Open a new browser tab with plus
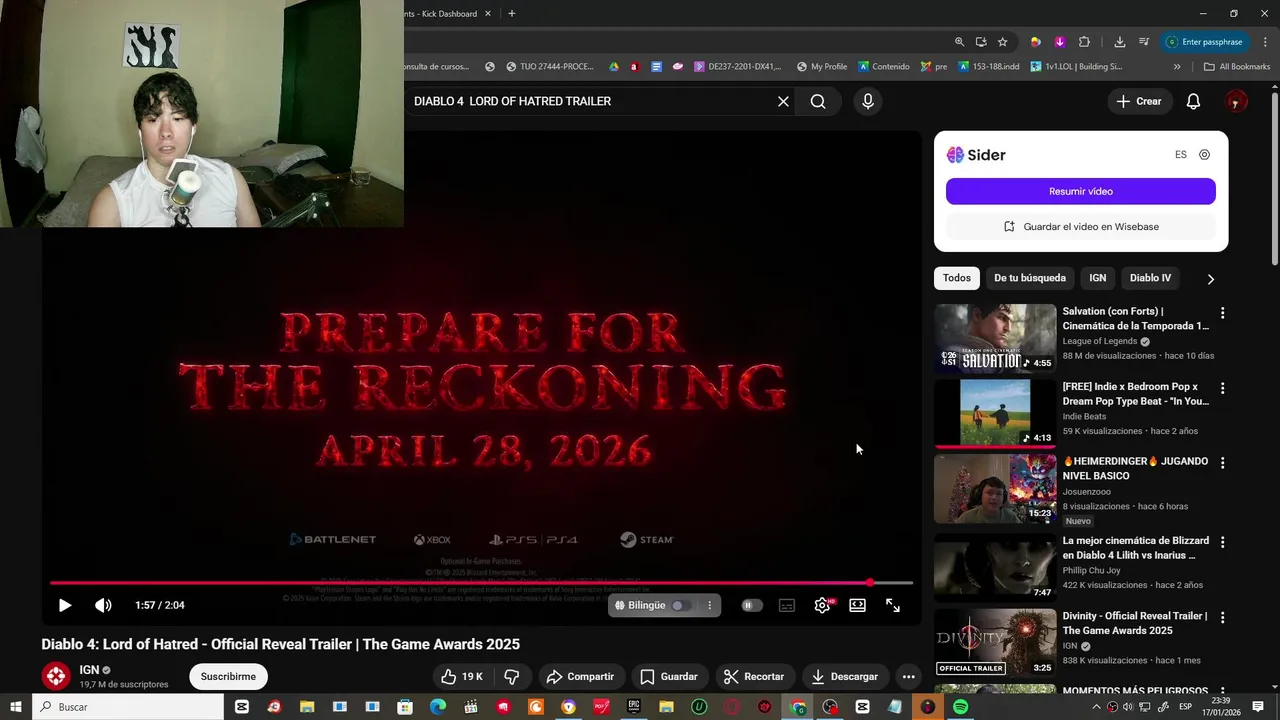The height and width of the screenshot is (720, 1280). (x=511, y=14)
